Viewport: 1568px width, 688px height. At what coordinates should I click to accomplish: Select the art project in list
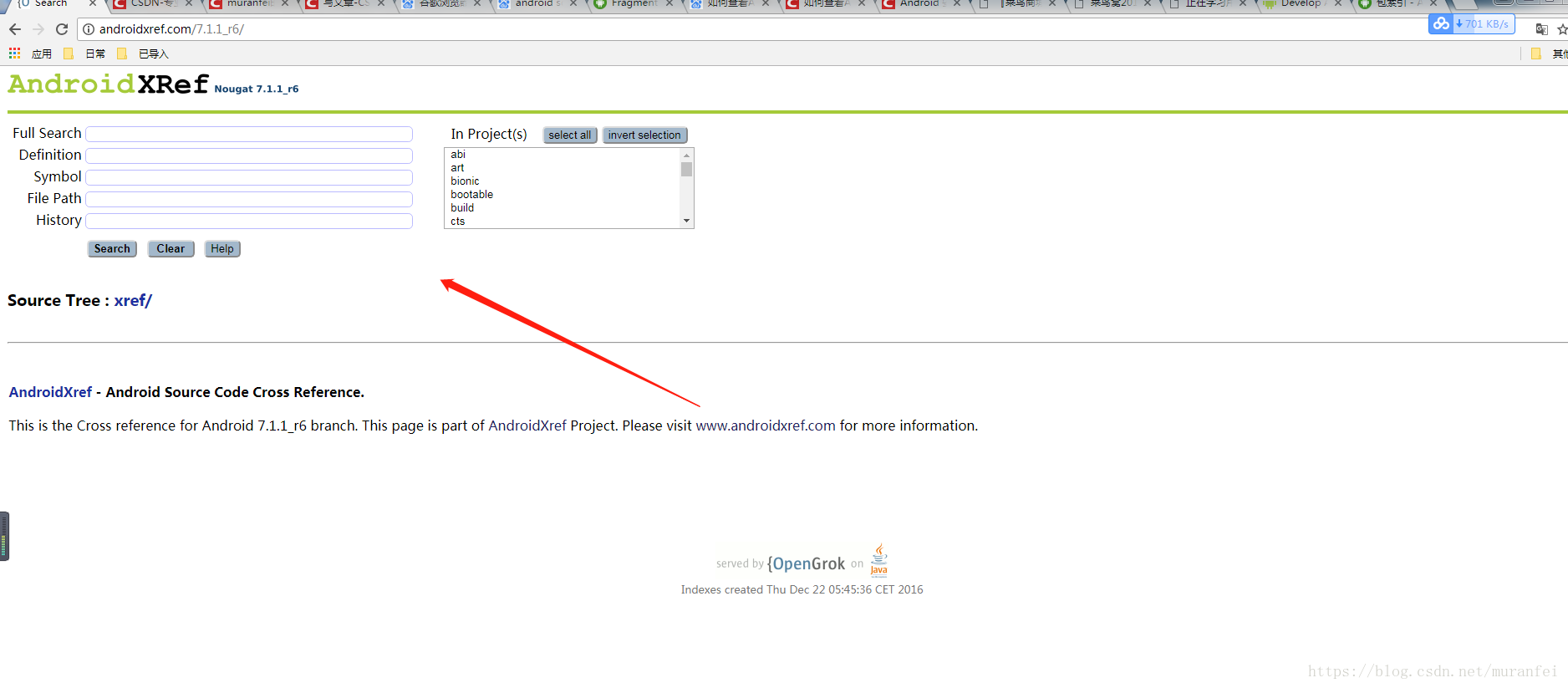click(563, 168)
